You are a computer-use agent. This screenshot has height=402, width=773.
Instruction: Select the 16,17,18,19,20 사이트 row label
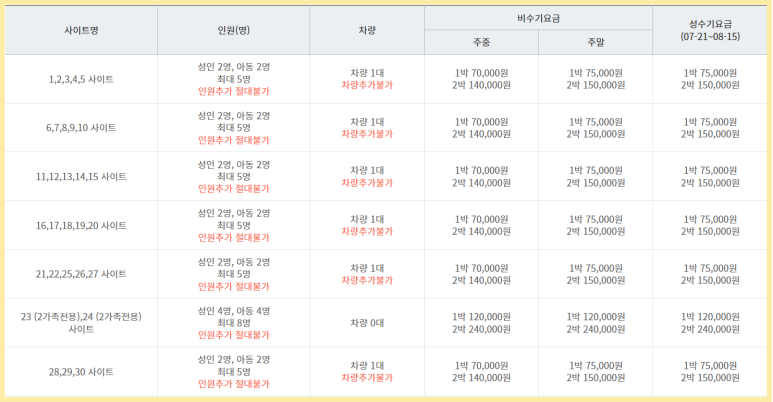81,225
